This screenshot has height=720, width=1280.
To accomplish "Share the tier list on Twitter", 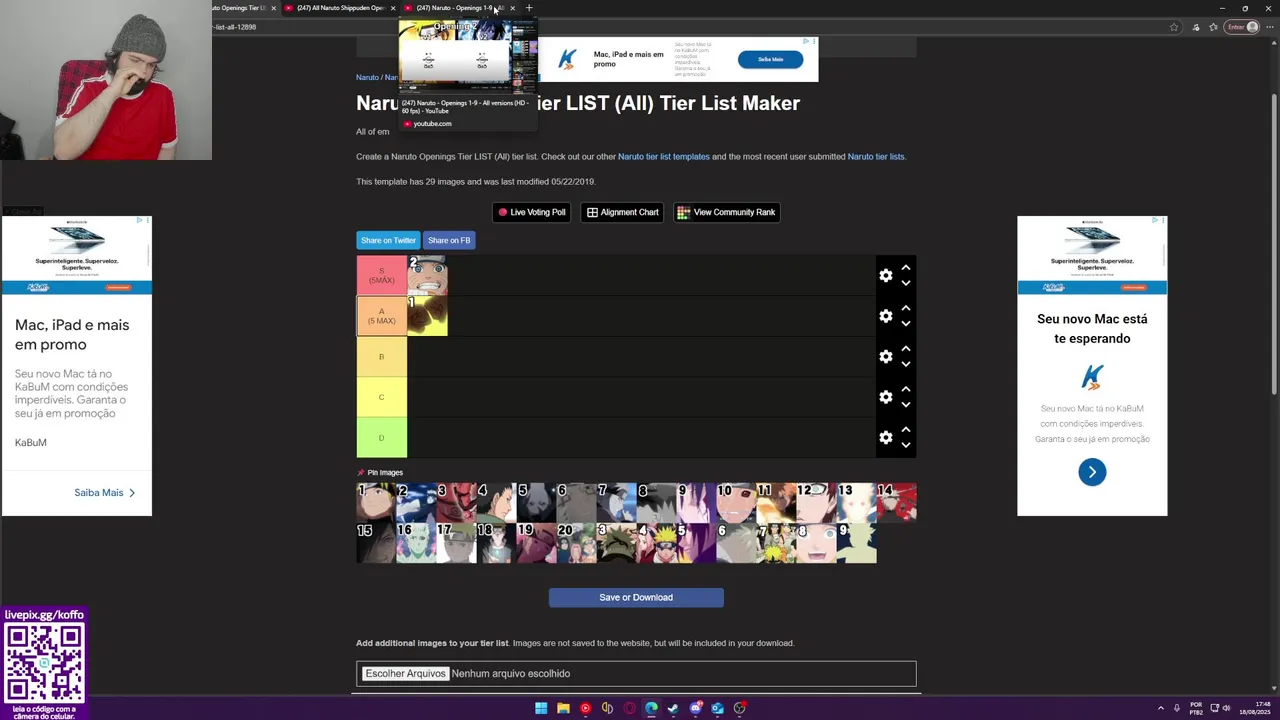I will click(x=388, y=240).
